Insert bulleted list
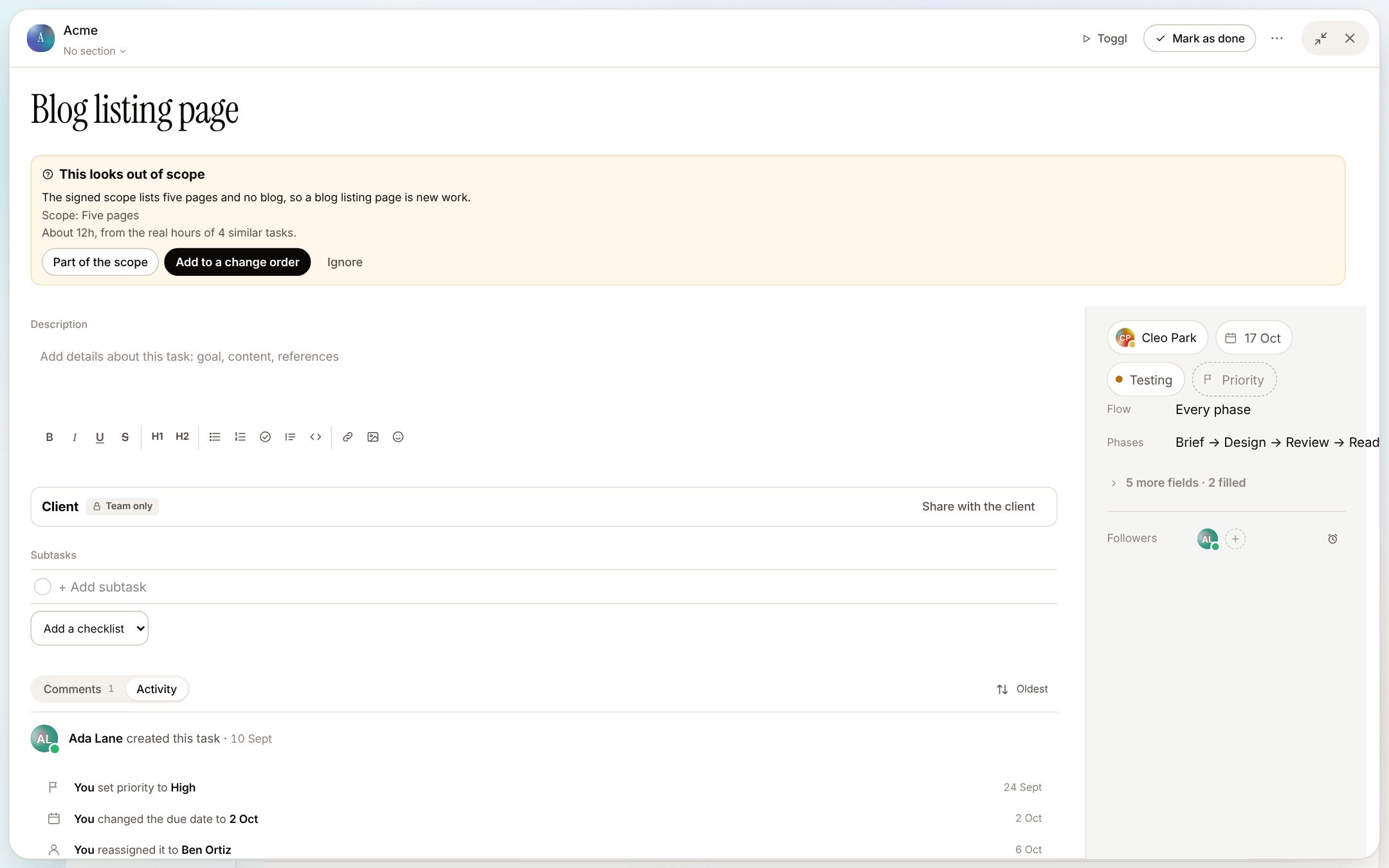 click(215, 437)
